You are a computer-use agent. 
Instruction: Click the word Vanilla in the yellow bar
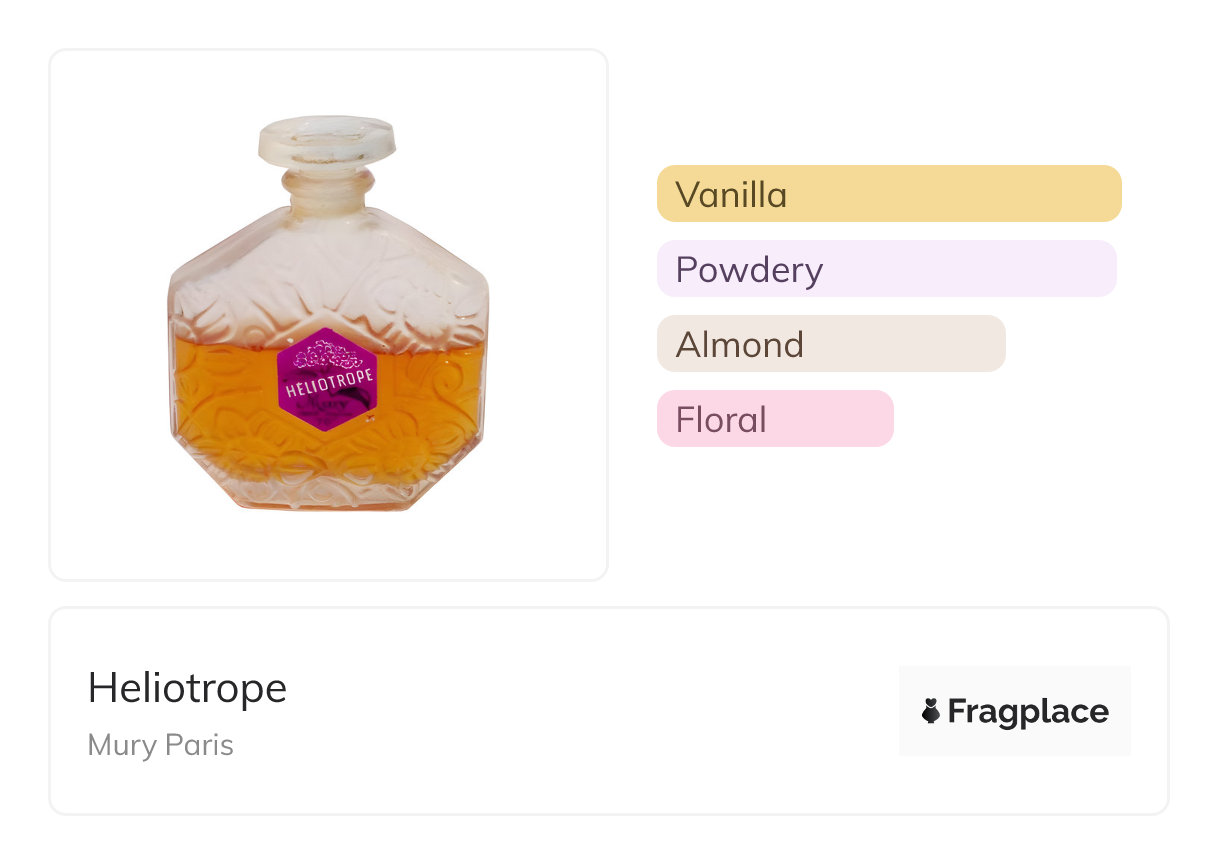(x=731, y=194)
